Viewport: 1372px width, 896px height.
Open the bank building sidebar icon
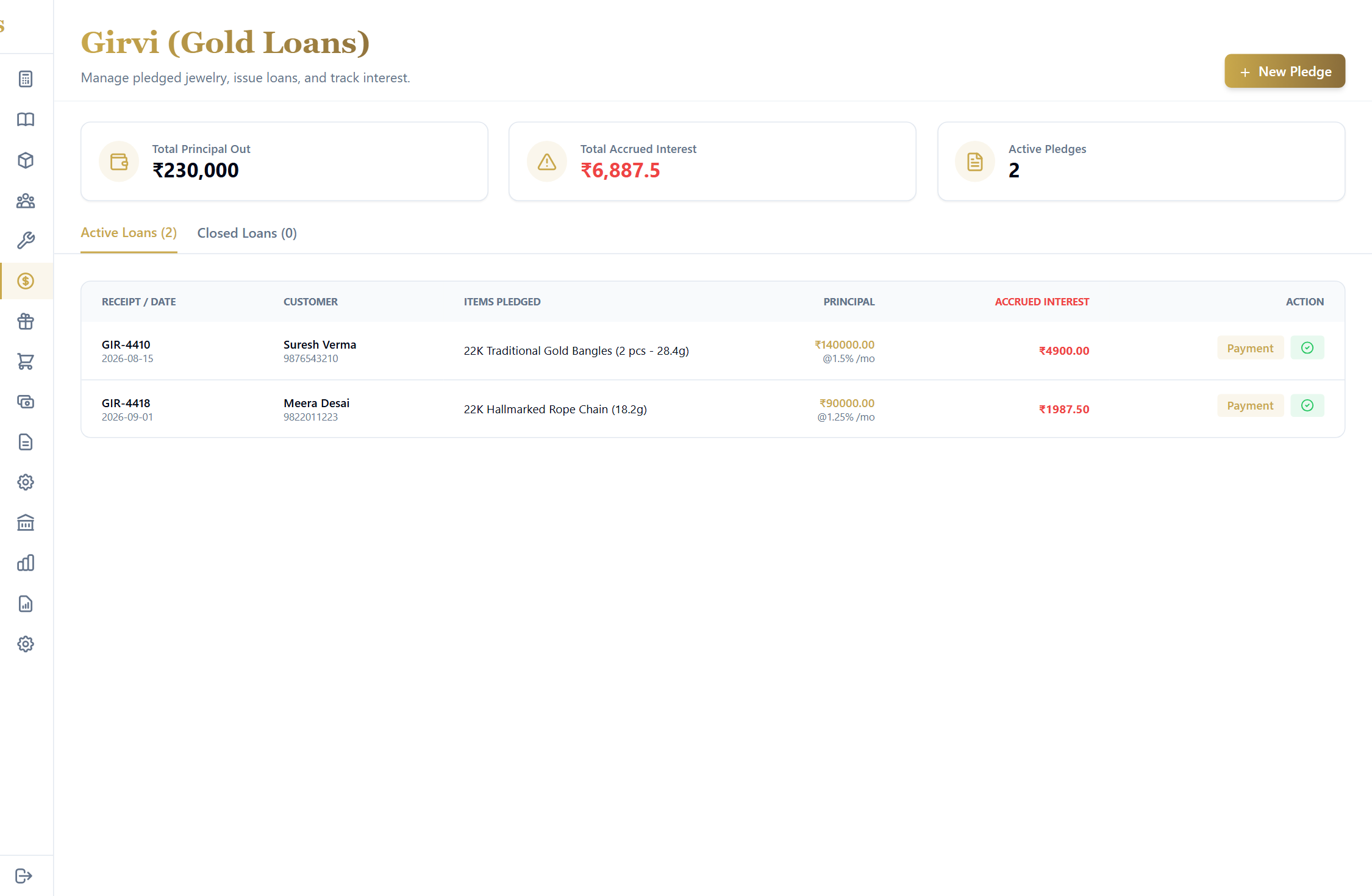pos(26,523)
